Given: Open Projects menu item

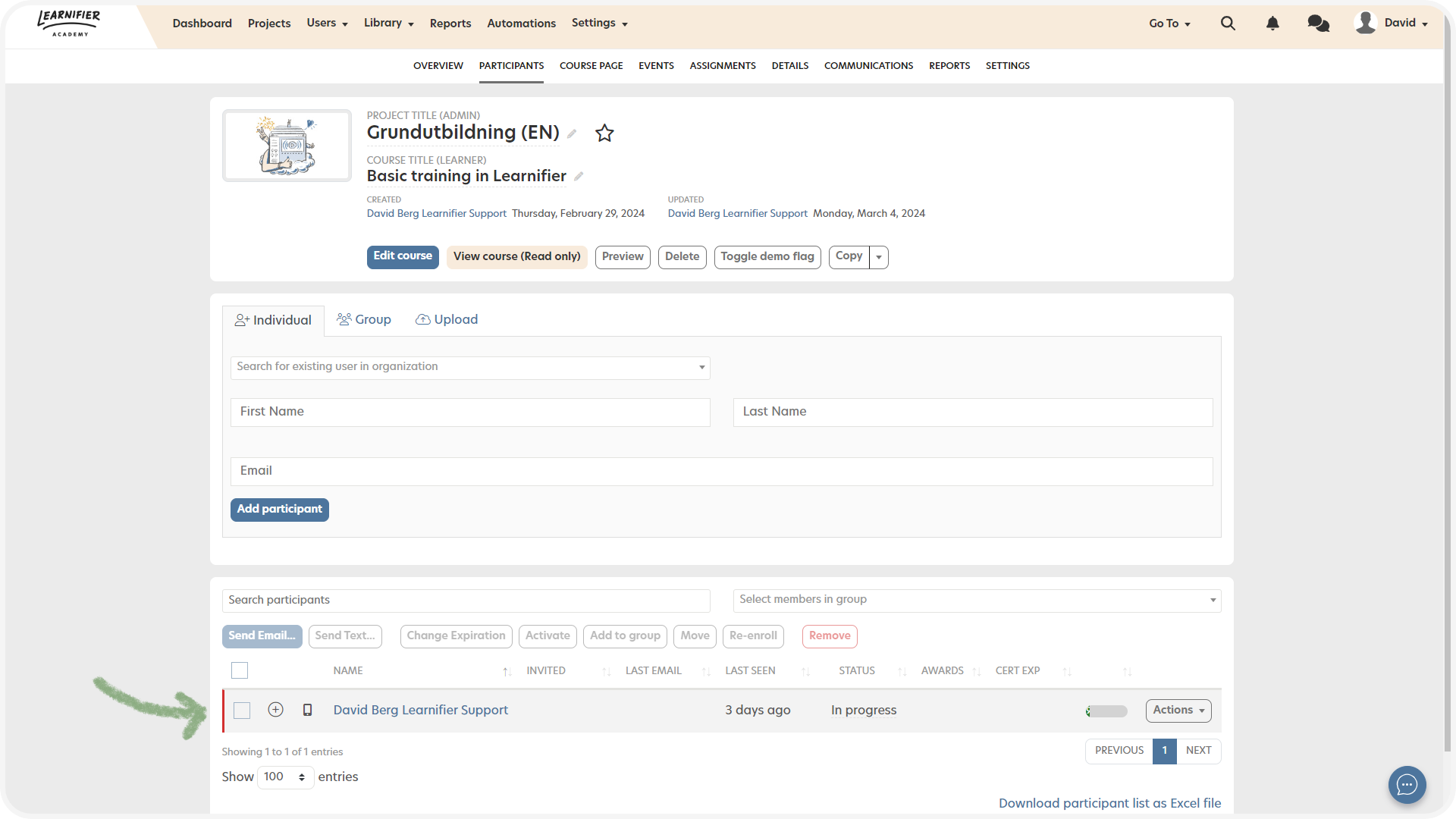Looking at the screenshot, I should tap(269, 24).
